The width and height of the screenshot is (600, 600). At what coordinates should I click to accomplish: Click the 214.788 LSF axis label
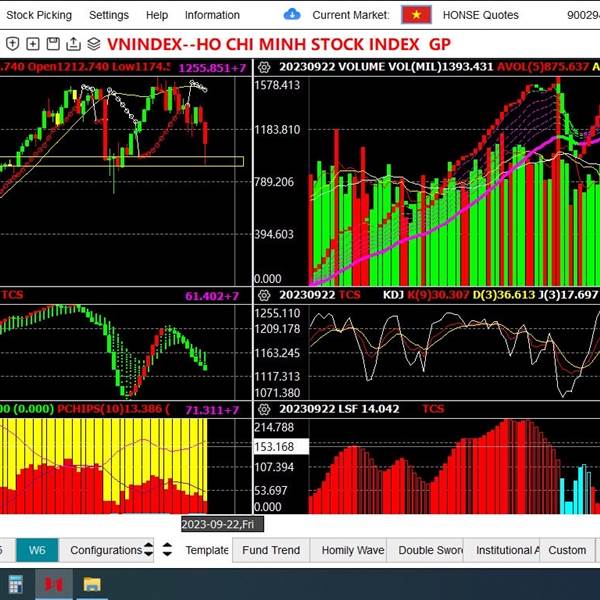point(274,427)
